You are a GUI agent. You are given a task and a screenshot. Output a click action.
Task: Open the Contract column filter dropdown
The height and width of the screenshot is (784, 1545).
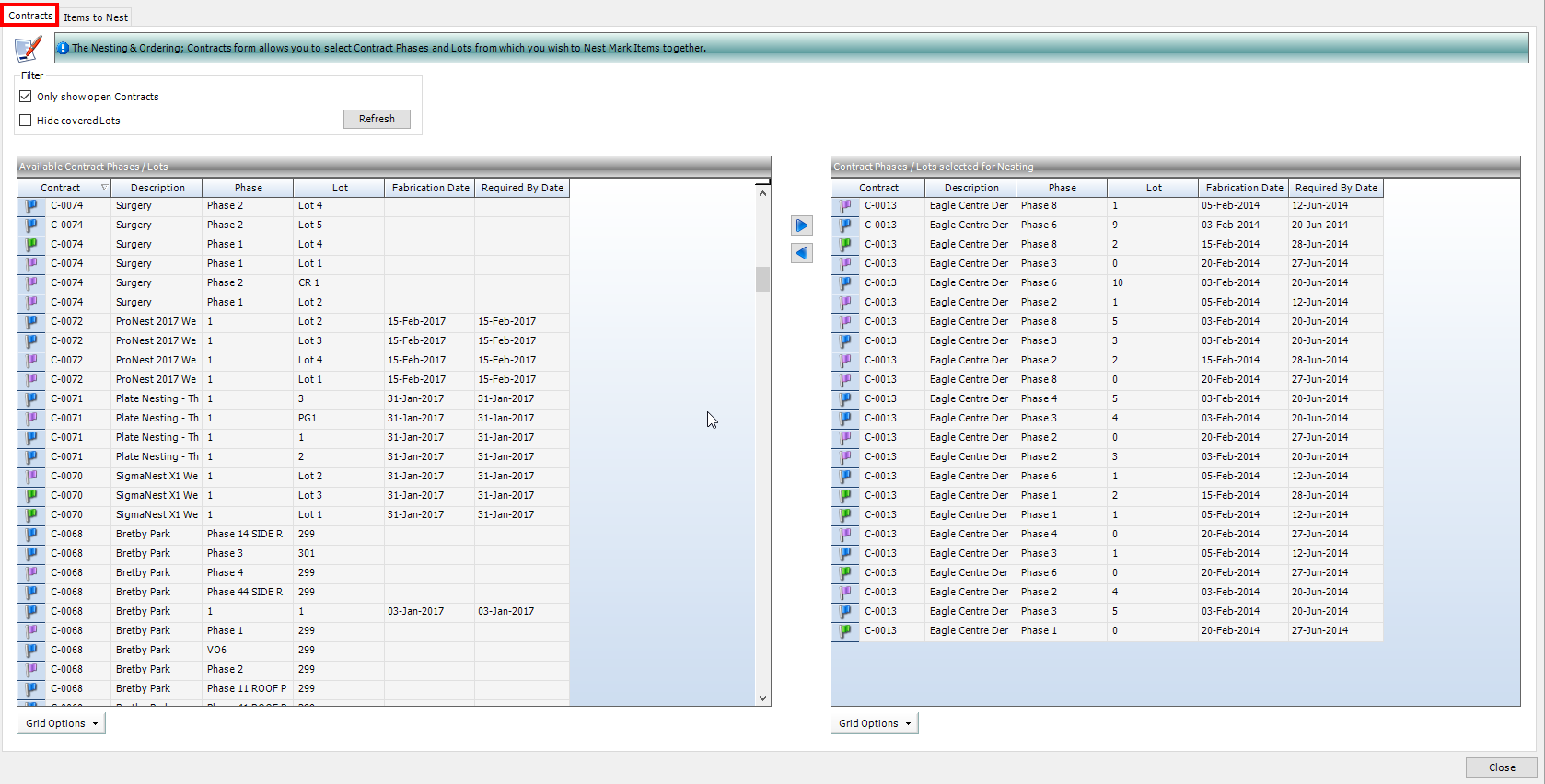pos(104,188)
